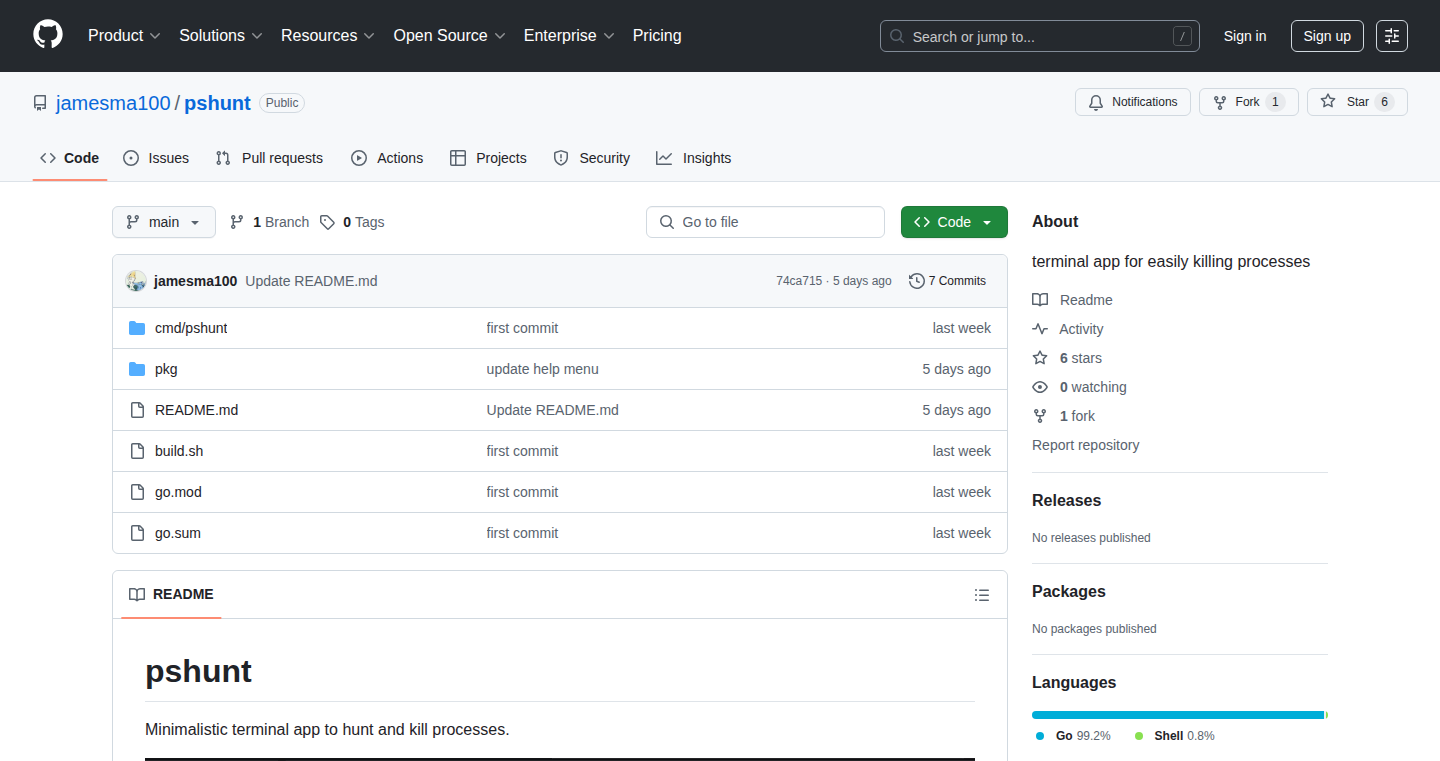Open the go.mod file
The image size is (1440, 761).
[178, 492]
